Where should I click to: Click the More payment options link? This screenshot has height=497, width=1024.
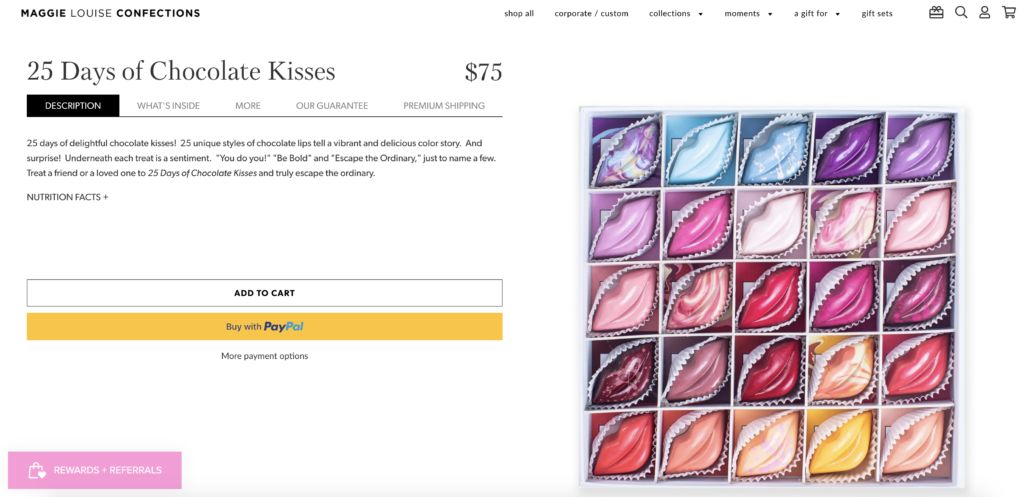[264, 356]
